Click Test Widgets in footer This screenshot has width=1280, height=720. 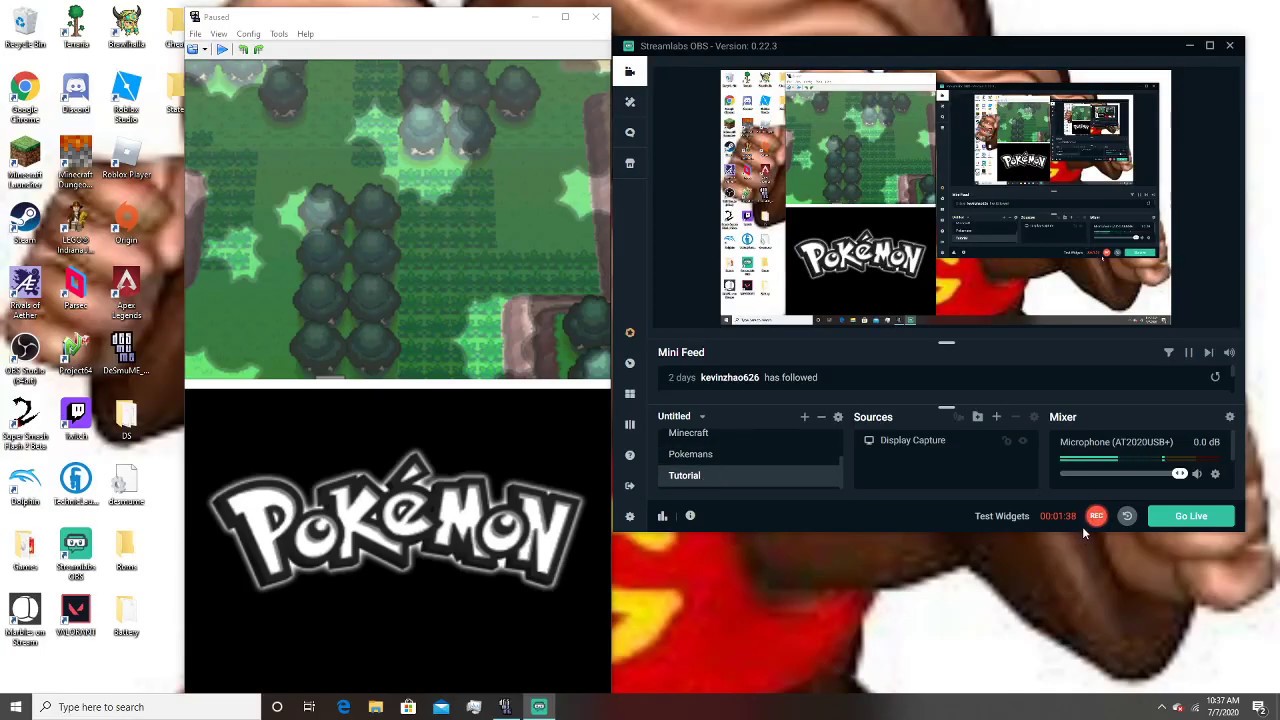(x=1001, y=516)
